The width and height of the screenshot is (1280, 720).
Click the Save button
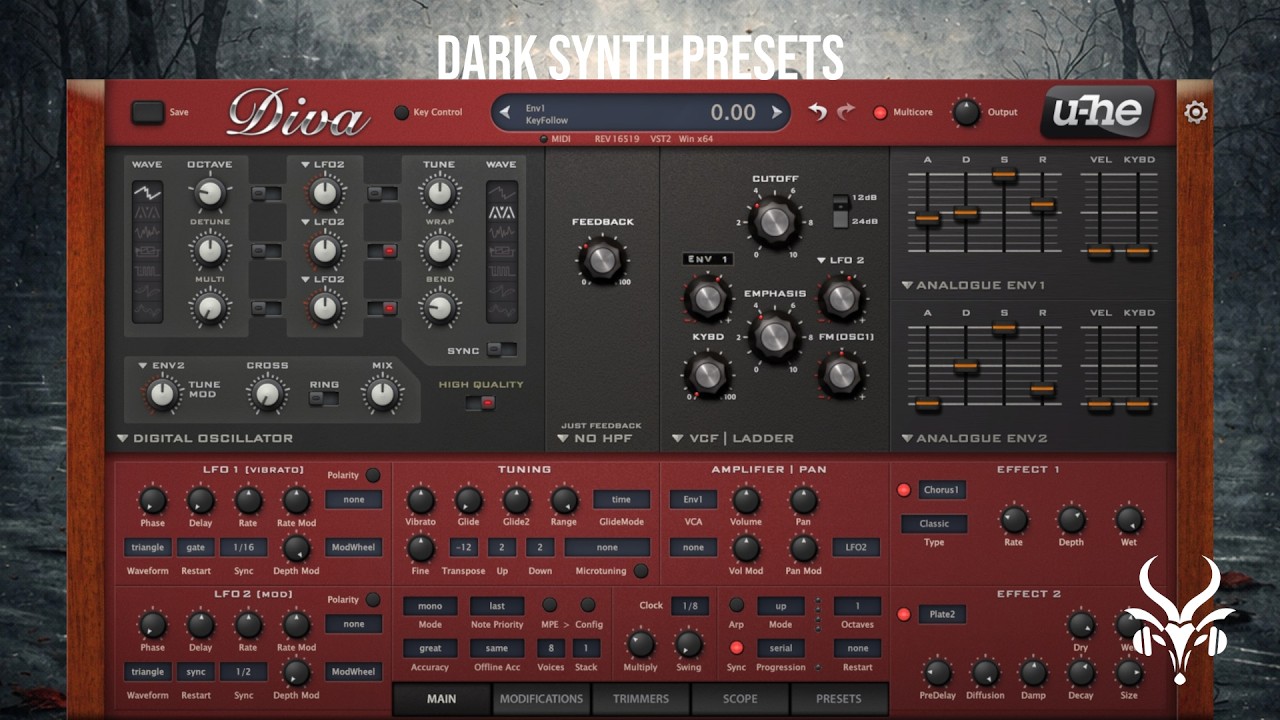tap(147, 112)
